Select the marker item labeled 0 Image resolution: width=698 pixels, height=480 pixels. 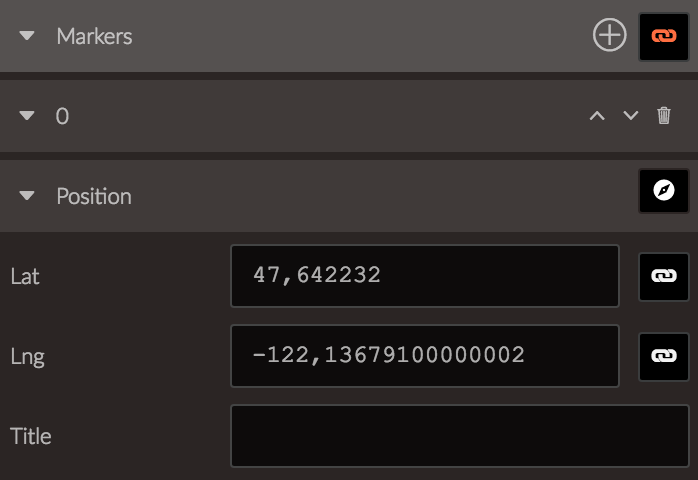tap(62, 116)
